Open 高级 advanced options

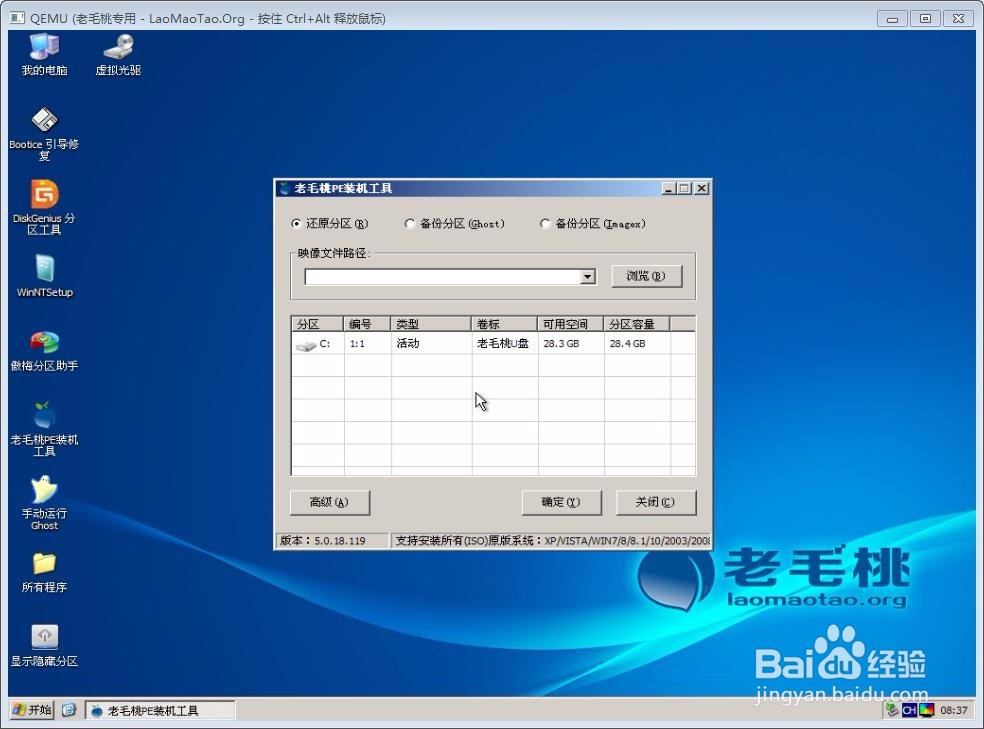(x=329, y=501)
